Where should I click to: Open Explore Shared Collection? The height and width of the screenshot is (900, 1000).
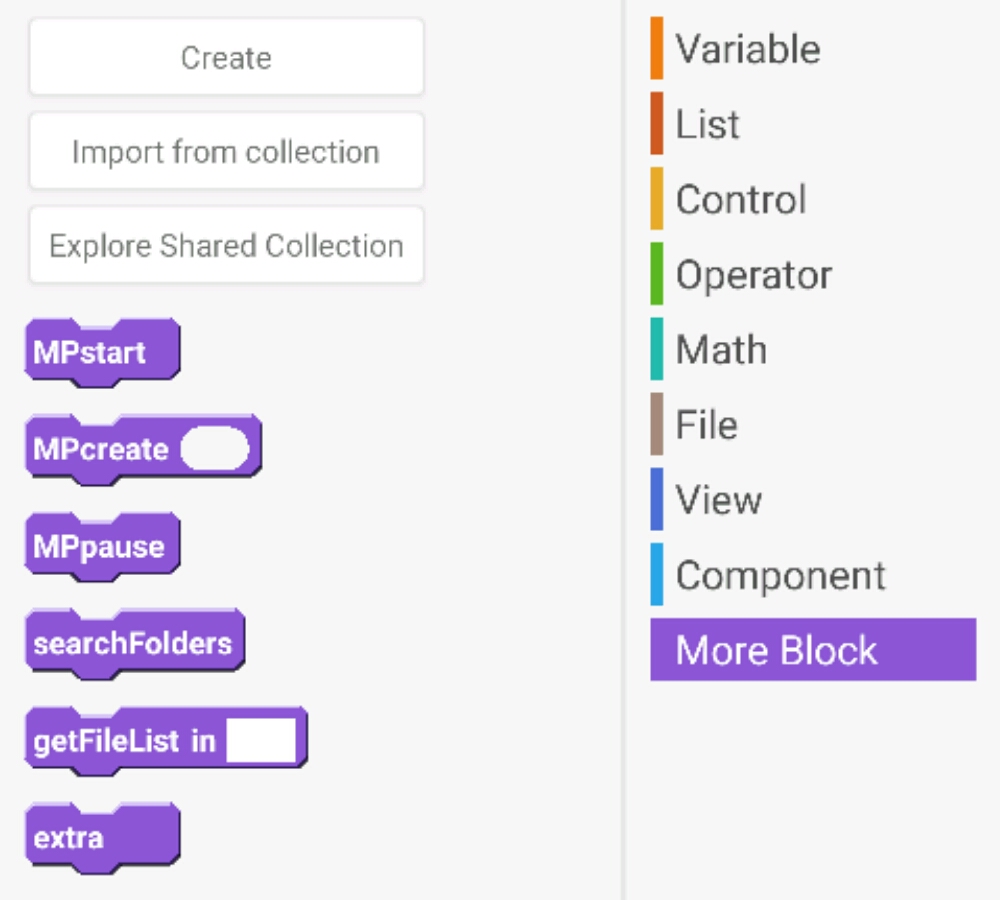(226, 246)
